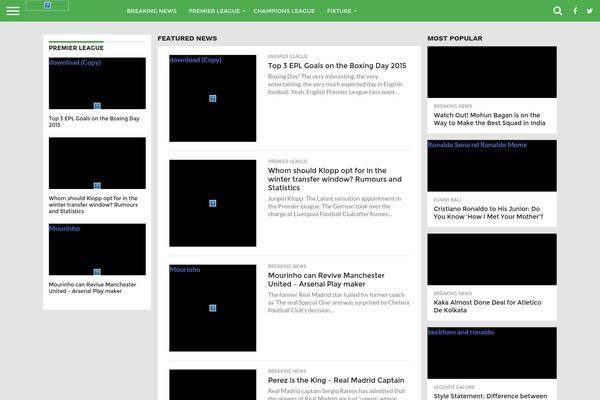Click Legends Galore category tag
600x400 pixels.
point(454,387)
